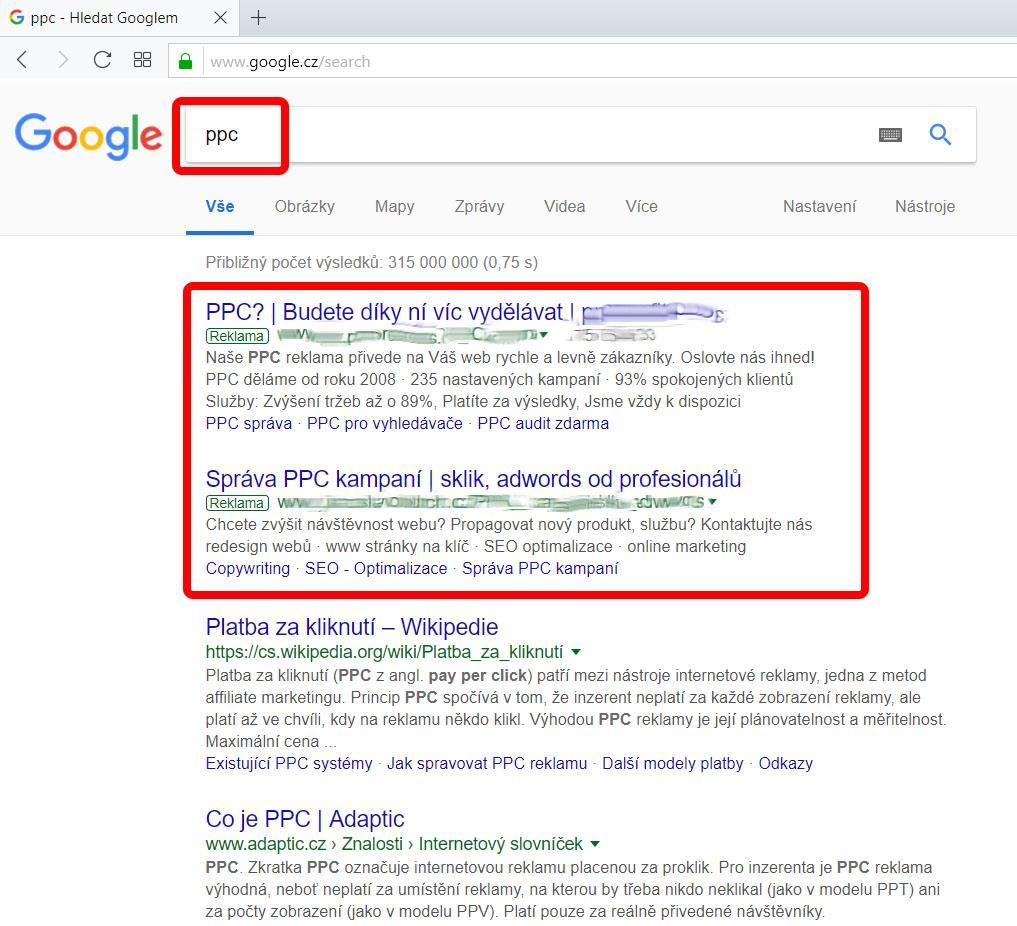The width and height of the screenshot is (1017, 926).
Task: Switch to the Videa tab
Action: (x=564, y=206)
